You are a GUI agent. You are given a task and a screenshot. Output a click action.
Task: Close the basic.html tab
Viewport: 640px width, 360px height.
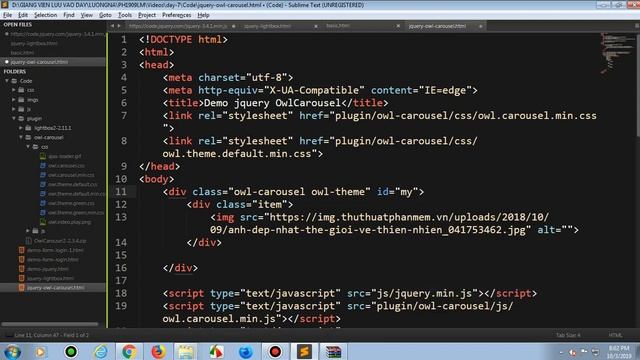398,26
